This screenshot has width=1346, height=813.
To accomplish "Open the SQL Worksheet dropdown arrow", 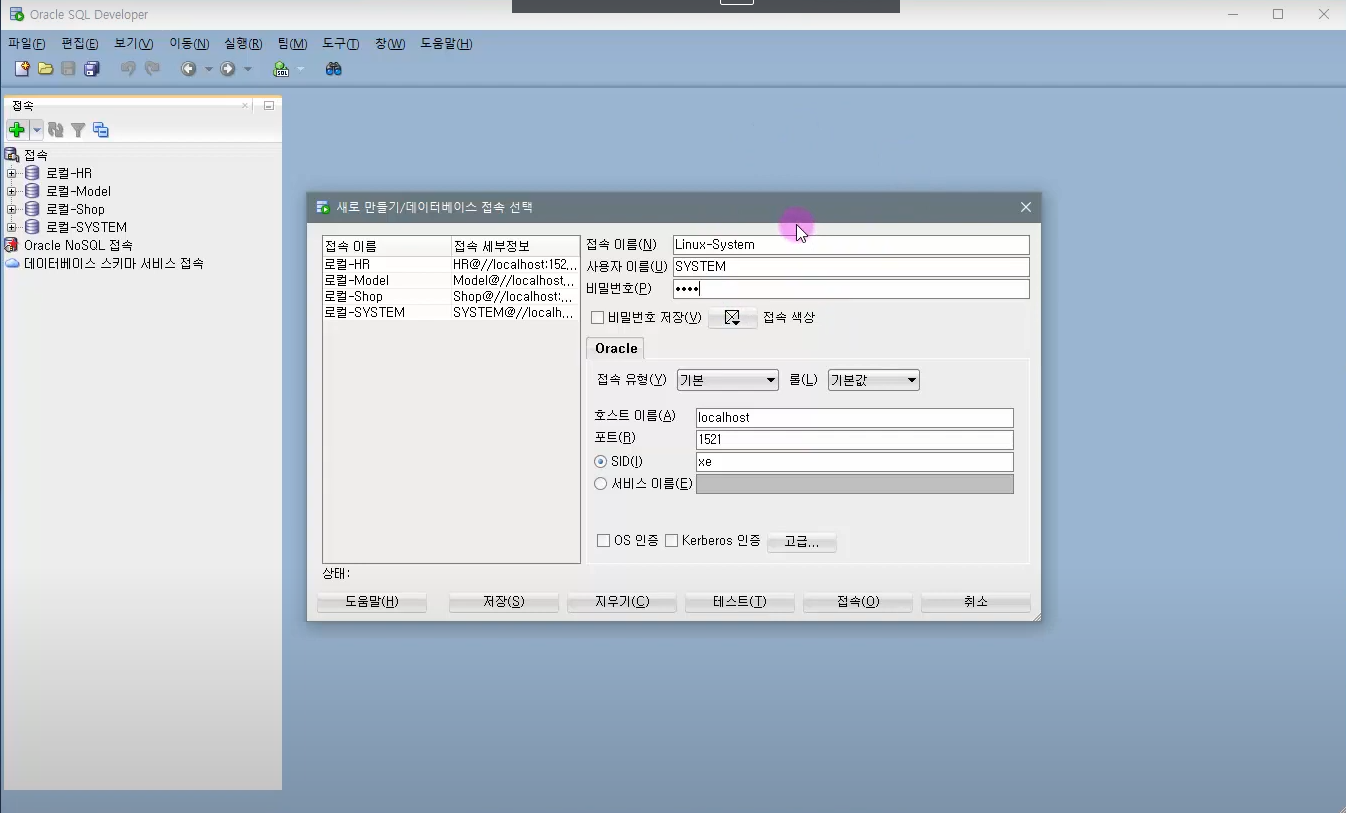I will [300, 70].
